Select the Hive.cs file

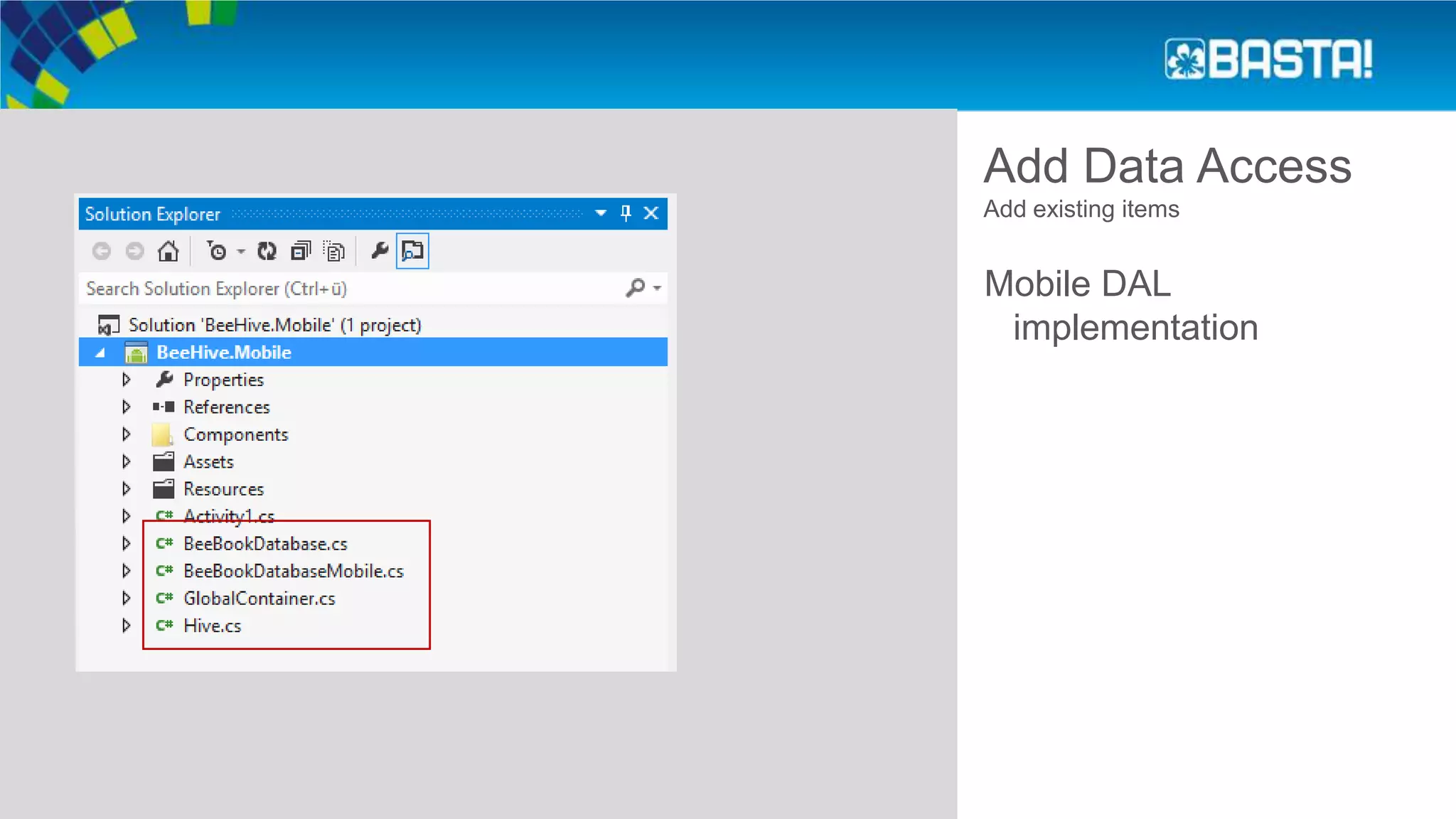[213, 626]
